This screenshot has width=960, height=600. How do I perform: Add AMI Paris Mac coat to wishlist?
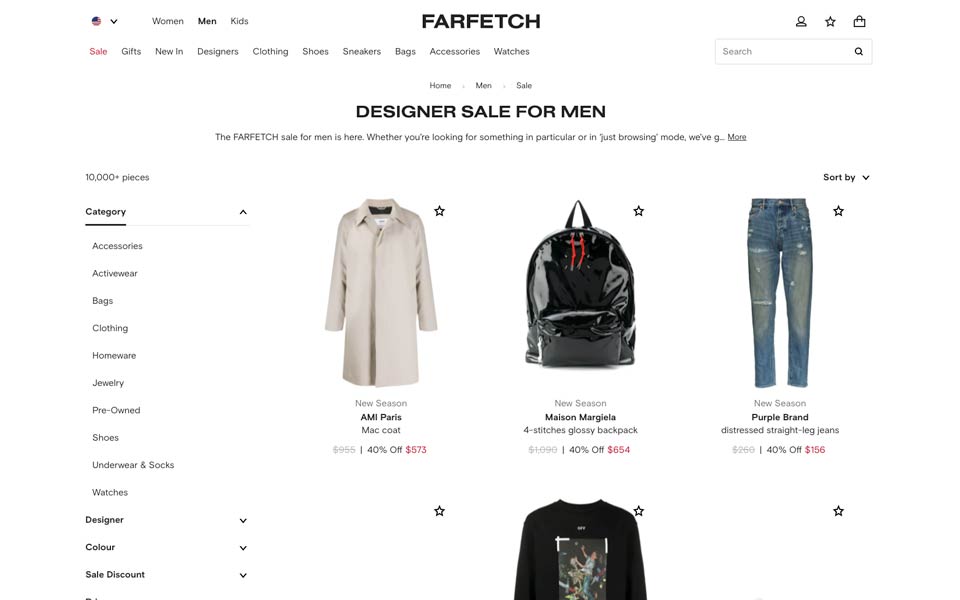(x=439, y=211)
